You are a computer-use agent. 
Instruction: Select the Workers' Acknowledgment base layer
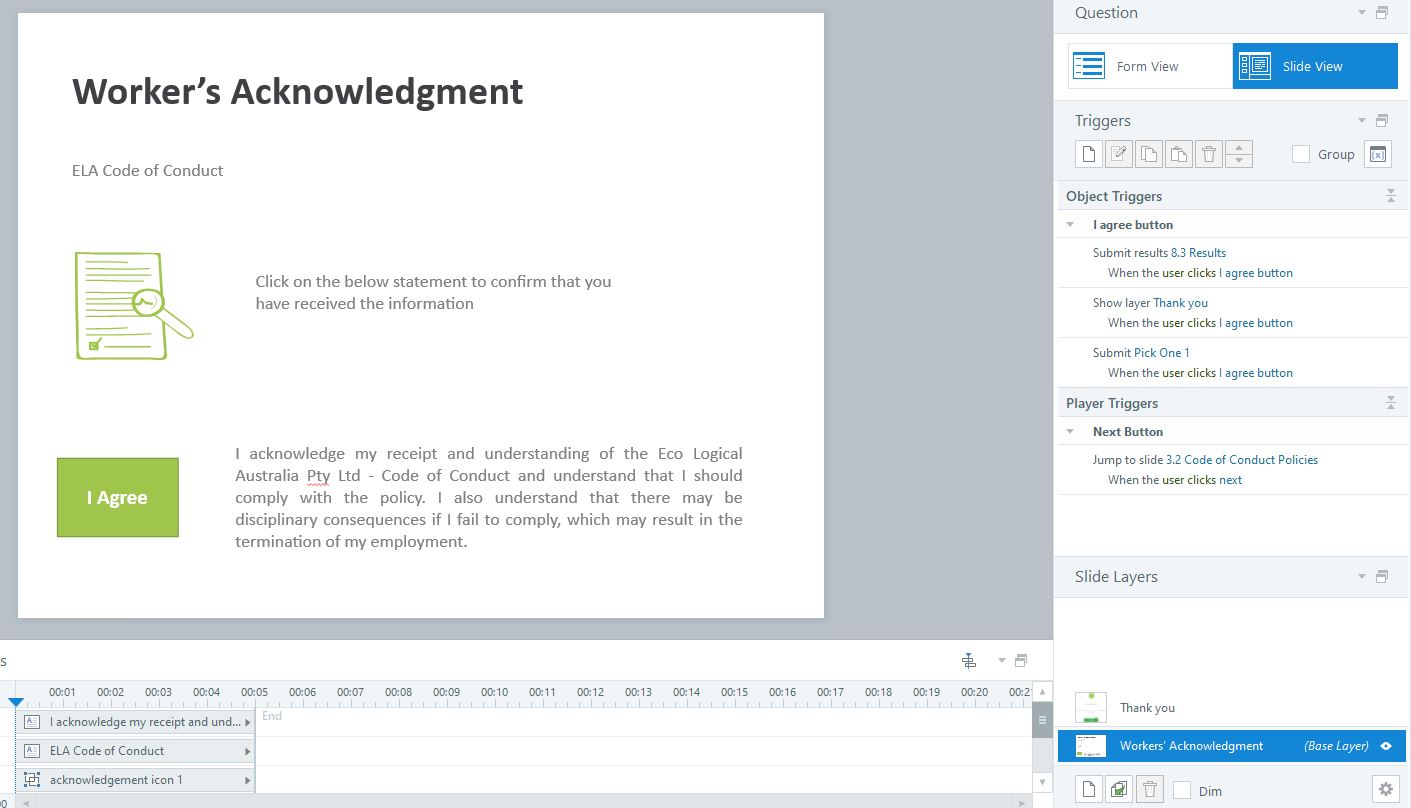pos(1232,746)
